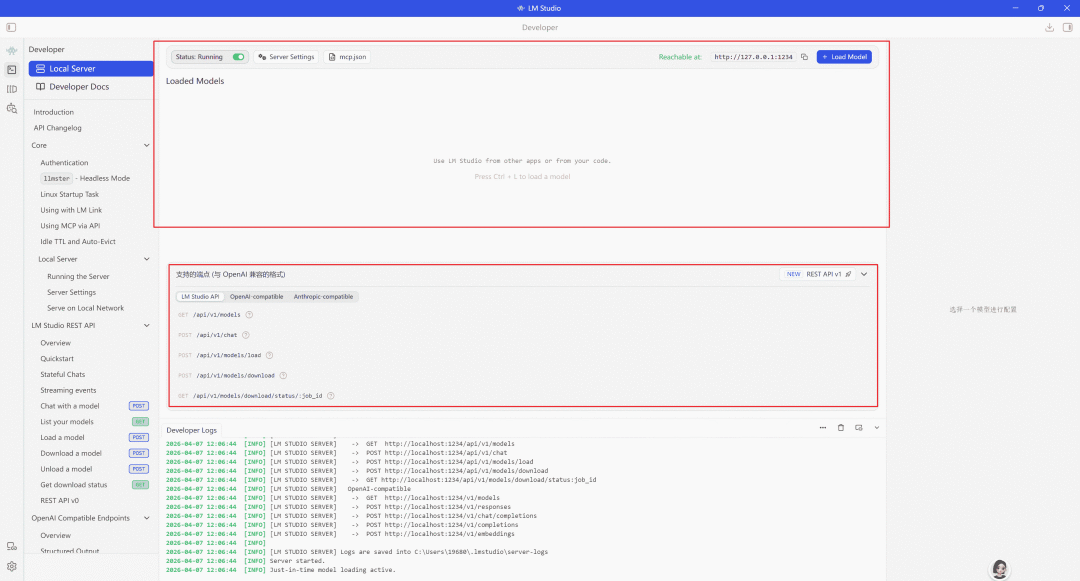Open the Discover model search icon
Viewport: 1080px width, 581px height.
(x=12, y=108)
